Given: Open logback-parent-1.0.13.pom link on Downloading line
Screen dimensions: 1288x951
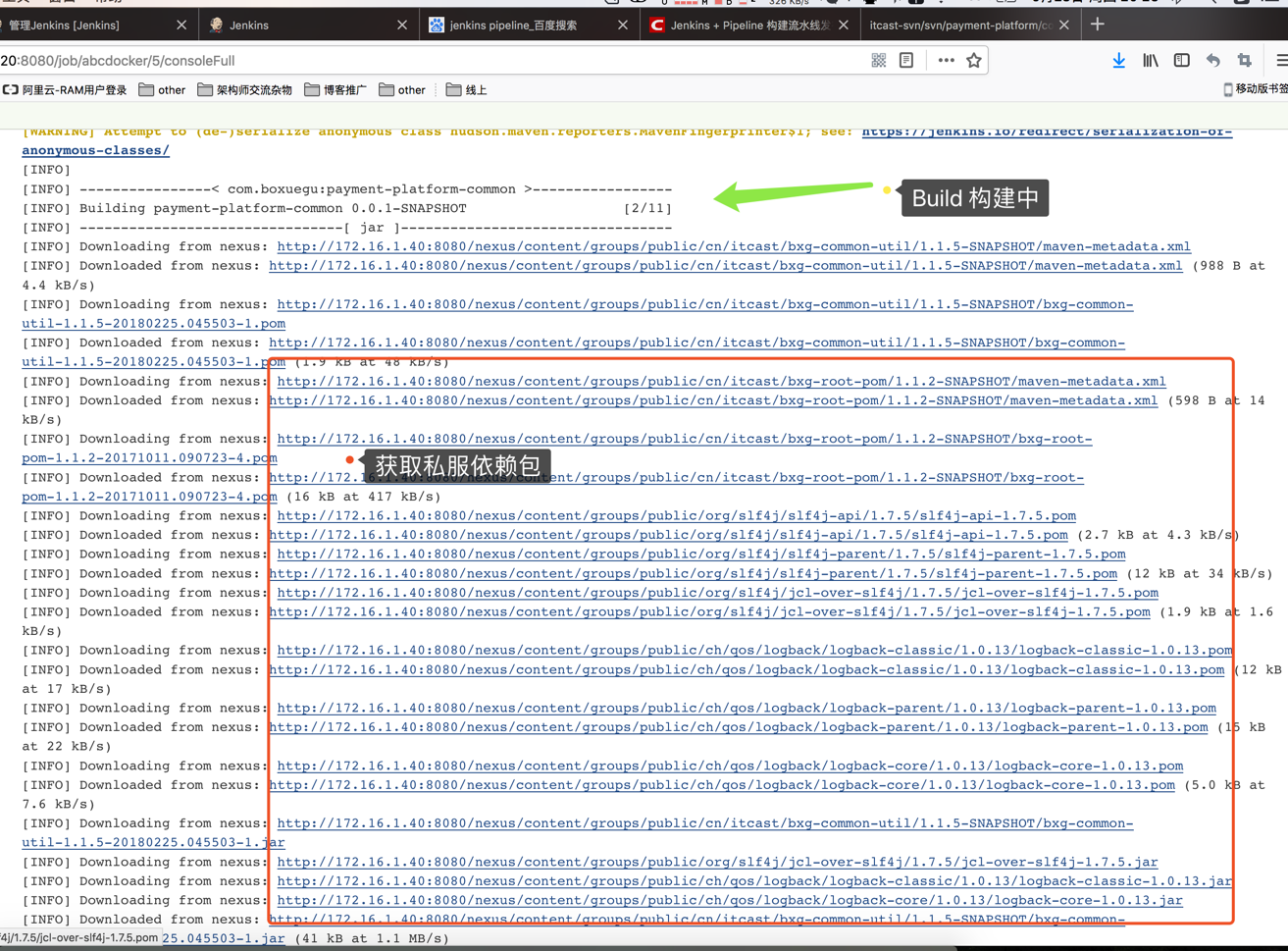Looking at the screenshot, I should tap(747, 708).
